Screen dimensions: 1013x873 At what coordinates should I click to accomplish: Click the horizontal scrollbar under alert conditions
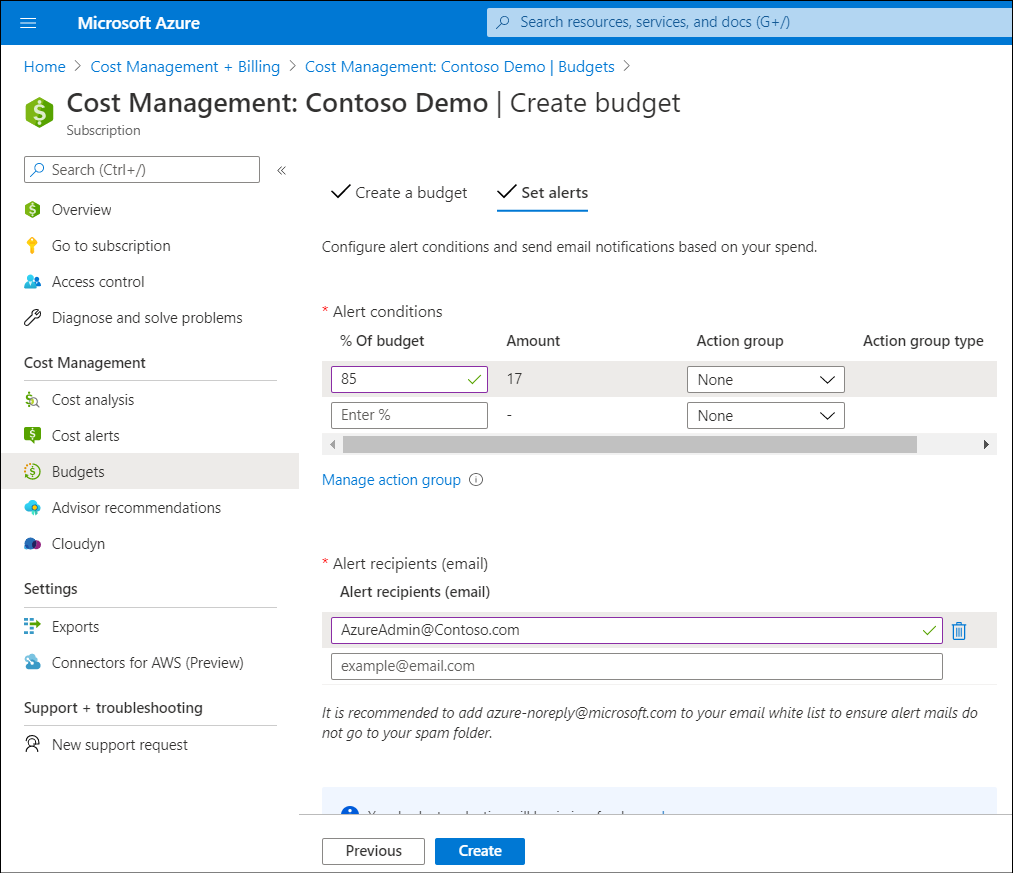pyautogui.click(x=630, y=445)
